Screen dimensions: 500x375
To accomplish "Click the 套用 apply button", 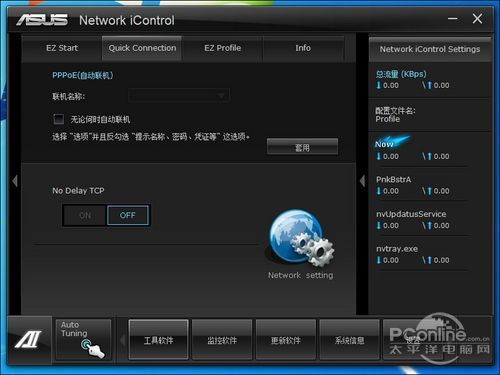I will 302,147.
